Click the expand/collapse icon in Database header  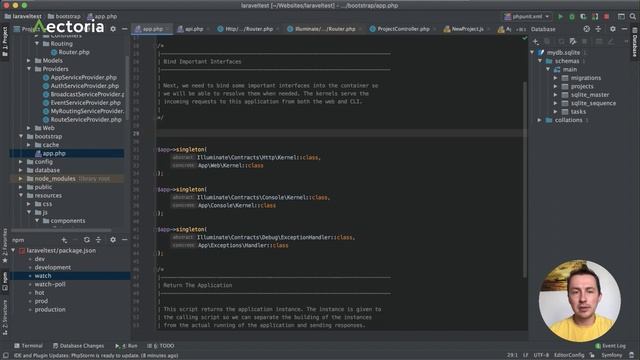coord(598,29)
